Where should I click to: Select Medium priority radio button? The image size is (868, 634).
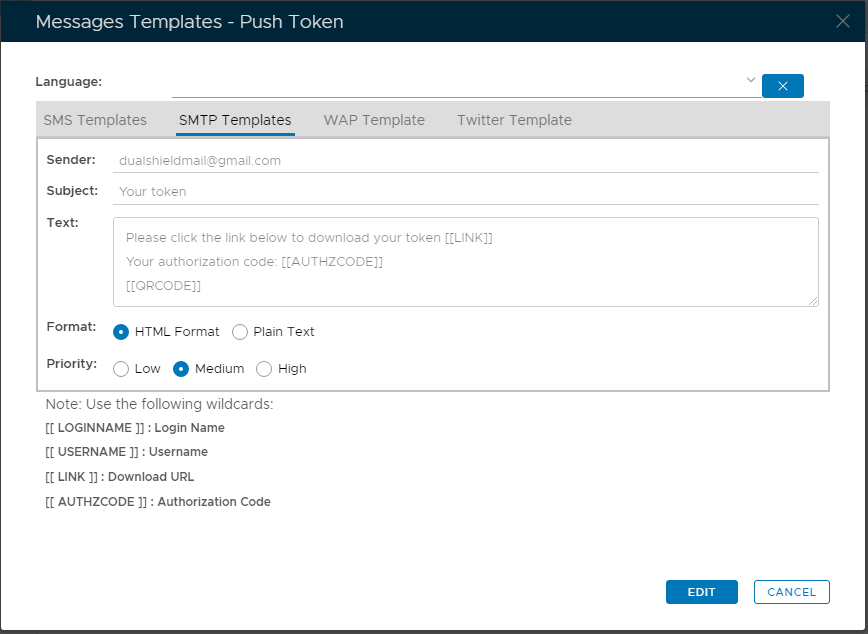[181, 369]
